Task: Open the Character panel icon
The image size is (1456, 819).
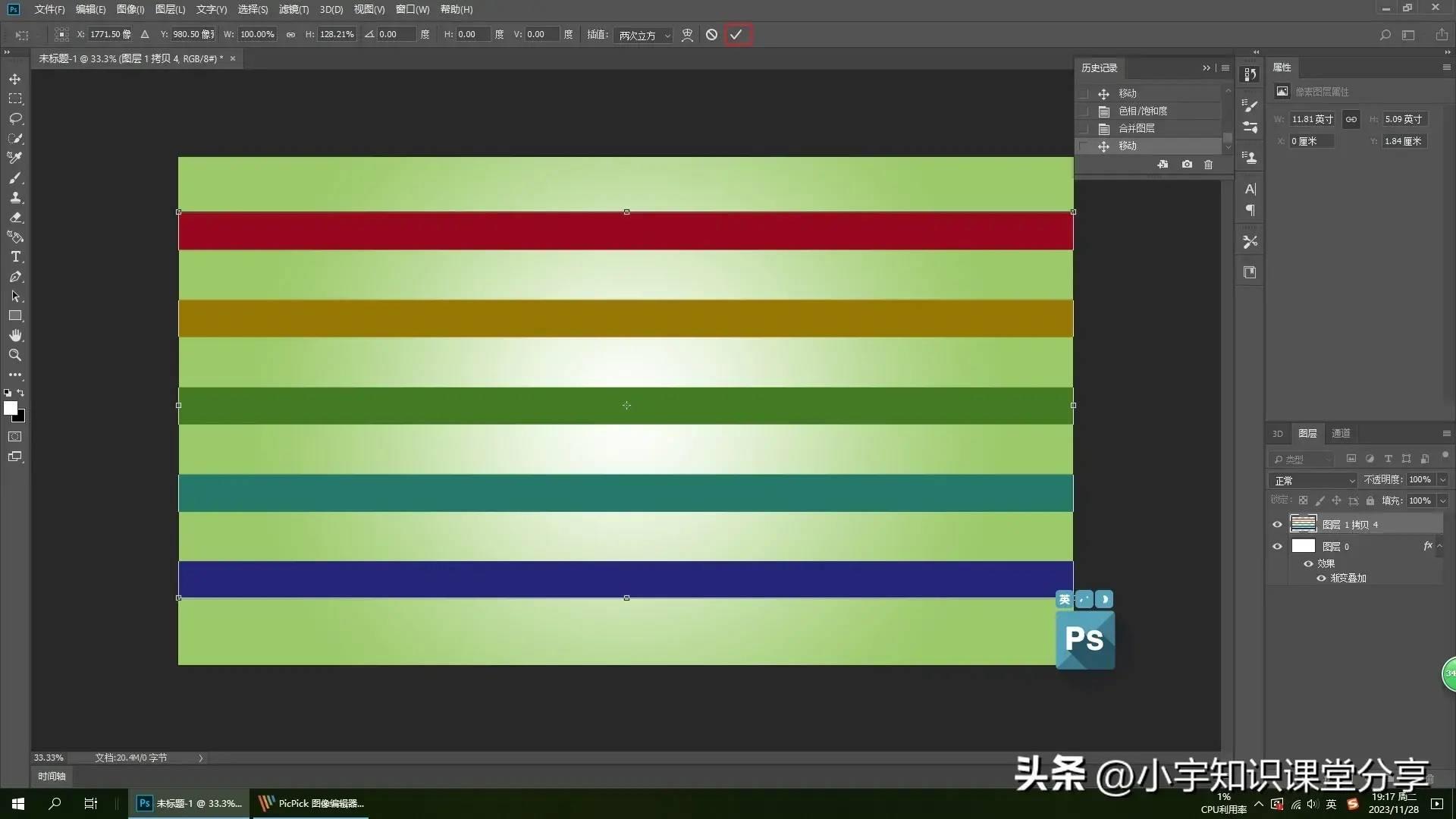Action: (1250, 189)
